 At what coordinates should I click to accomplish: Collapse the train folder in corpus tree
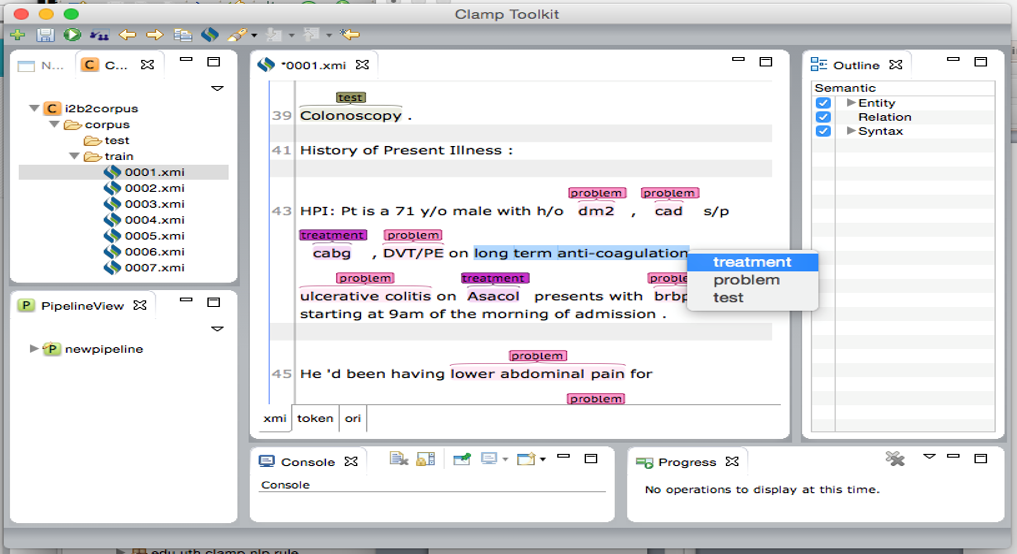point(75,156)
